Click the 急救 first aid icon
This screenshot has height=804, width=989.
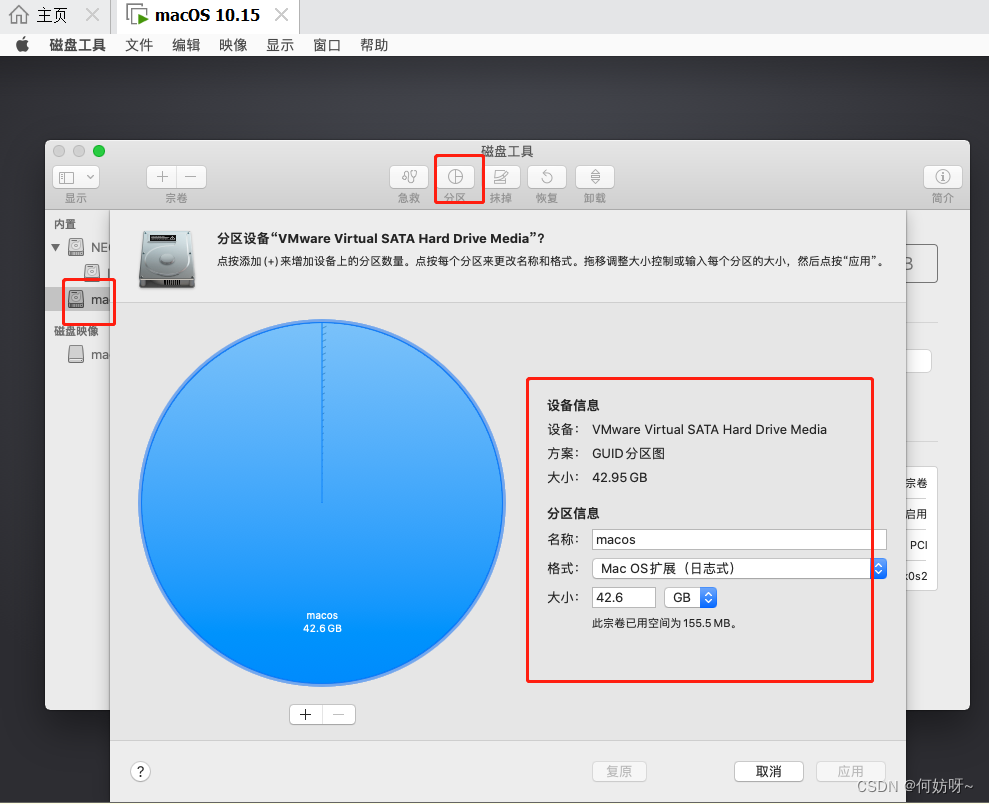[409, 177]
